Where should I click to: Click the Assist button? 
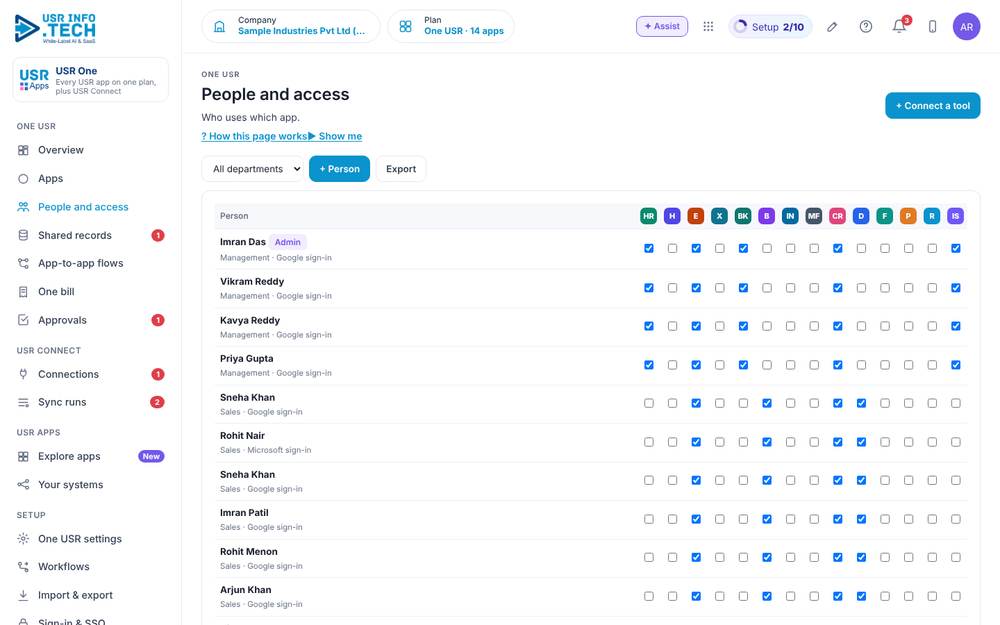[x=662, y=27]
